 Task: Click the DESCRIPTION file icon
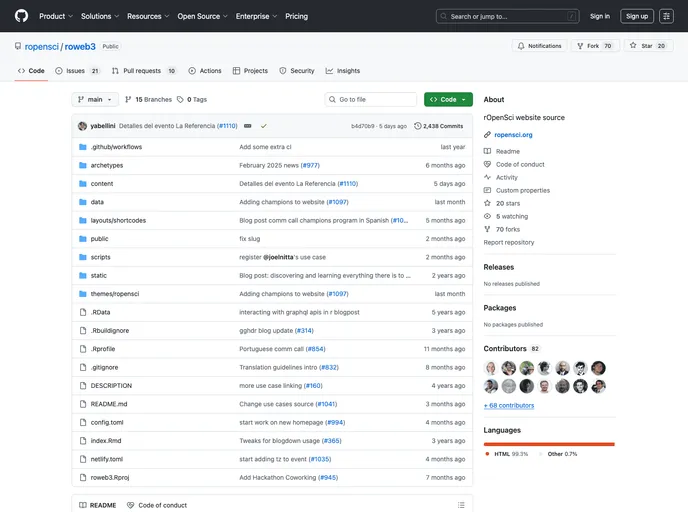pyautogui.click(x=82, y=386)
